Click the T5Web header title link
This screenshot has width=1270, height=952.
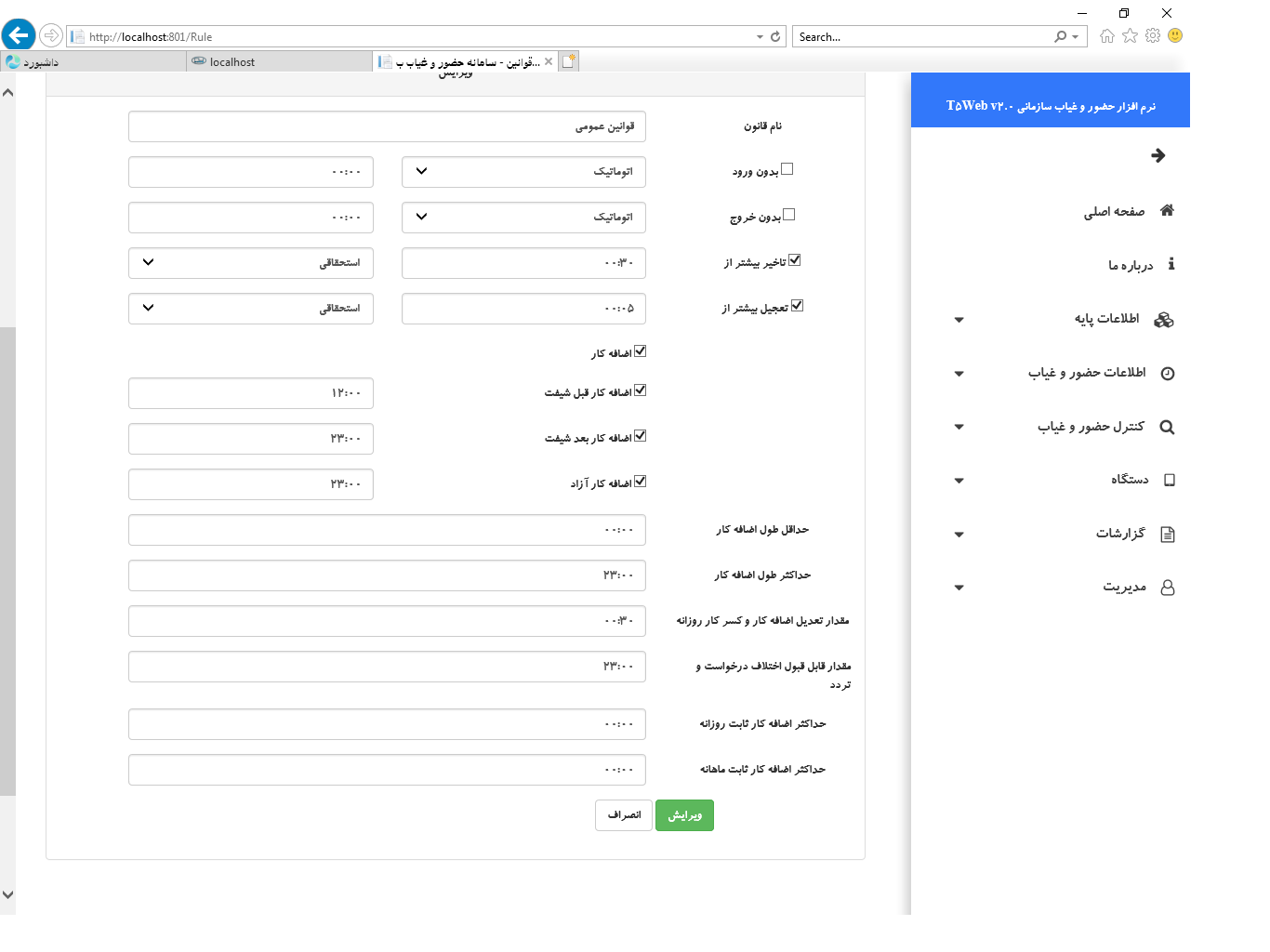(1051, 106)
